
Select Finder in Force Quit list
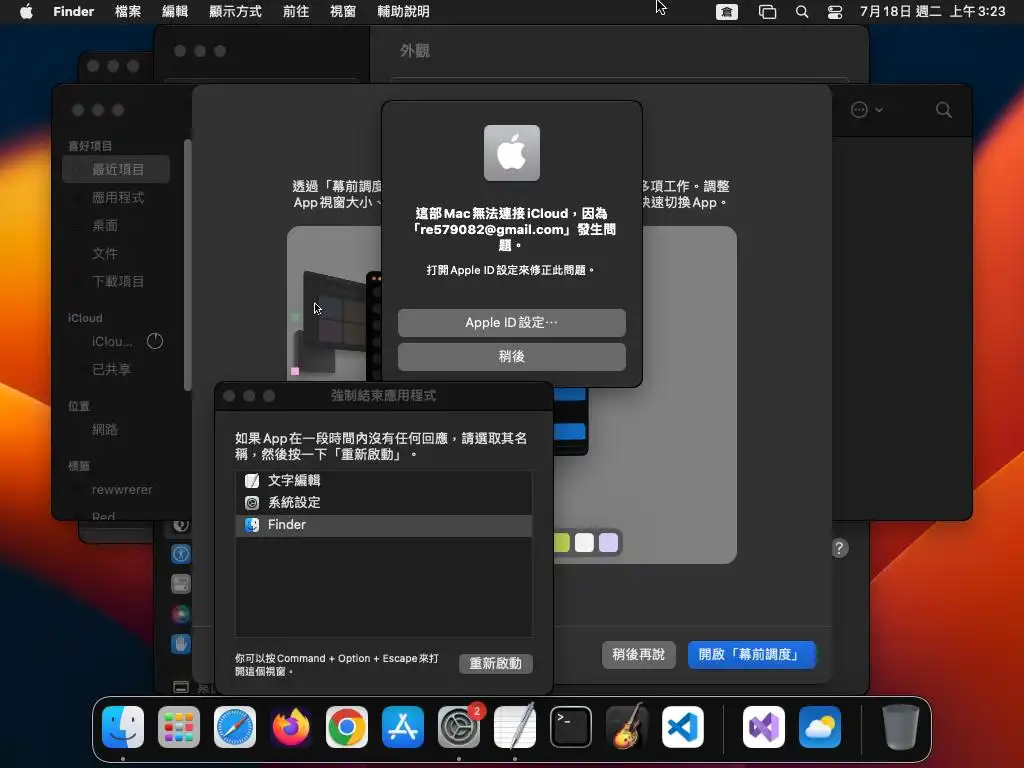click(x=383, y=525)
